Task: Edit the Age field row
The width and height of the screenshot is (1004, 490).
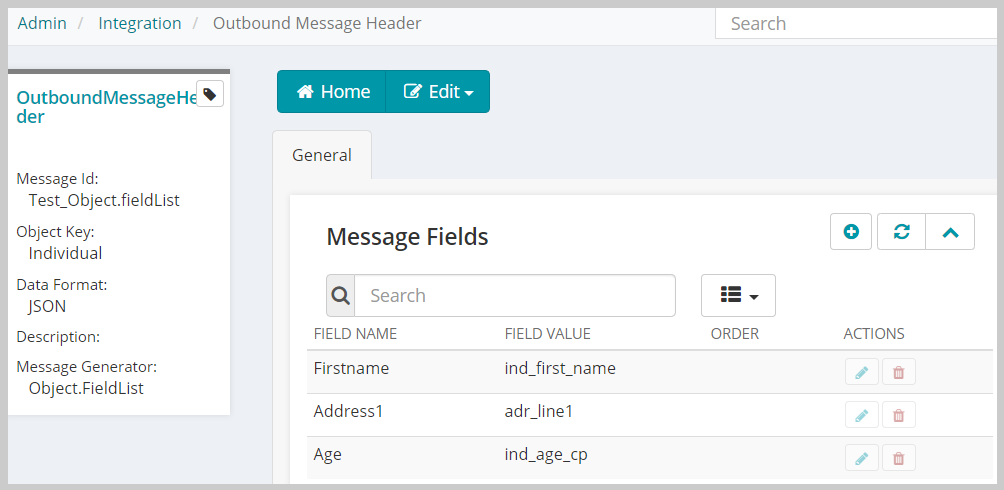Action: tap(862, 457)
